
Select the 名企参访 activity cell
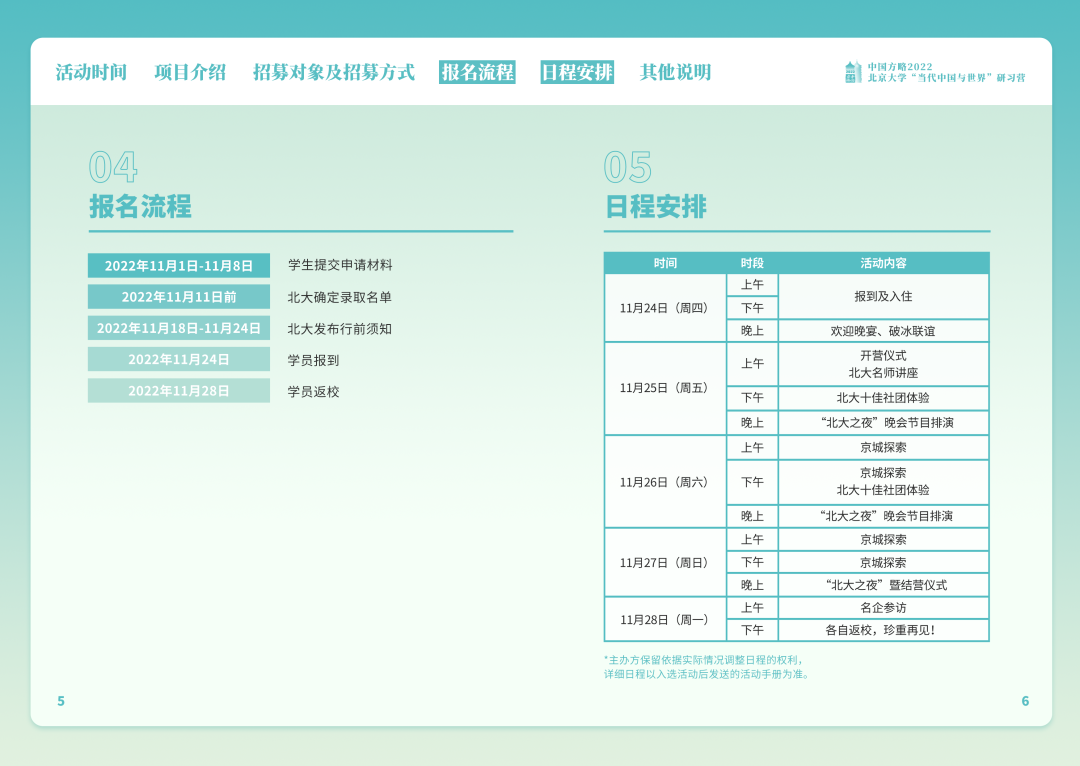(x=883, y=608)
